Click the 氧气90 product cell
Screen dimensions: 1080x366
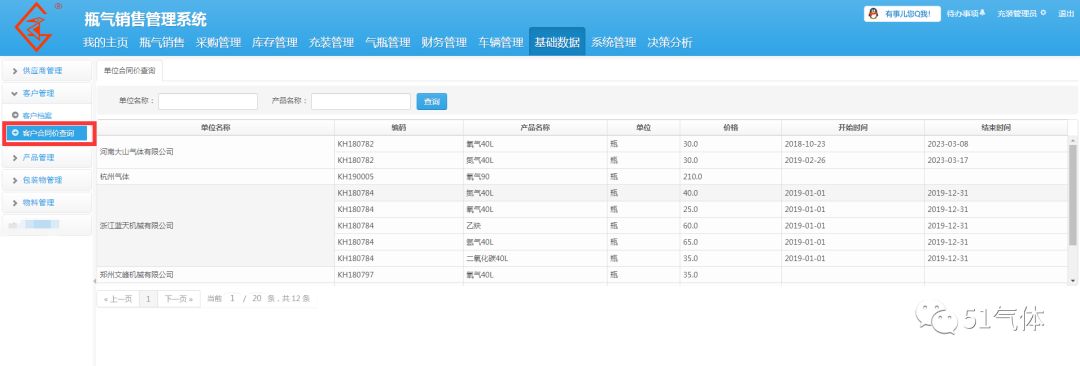click(535, 176)
